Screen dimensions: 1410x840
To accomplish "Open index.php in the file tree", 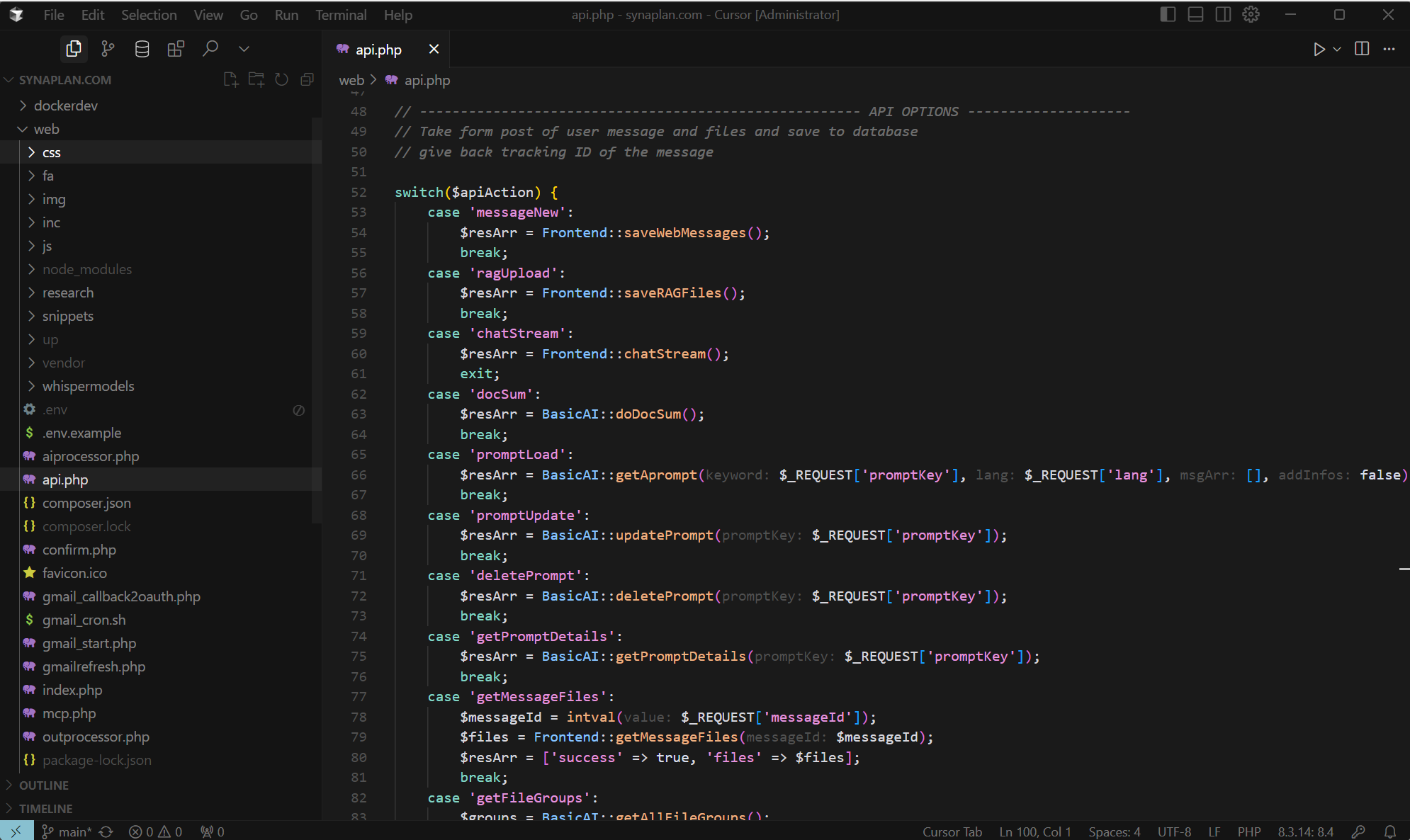I will pos(72,690).
